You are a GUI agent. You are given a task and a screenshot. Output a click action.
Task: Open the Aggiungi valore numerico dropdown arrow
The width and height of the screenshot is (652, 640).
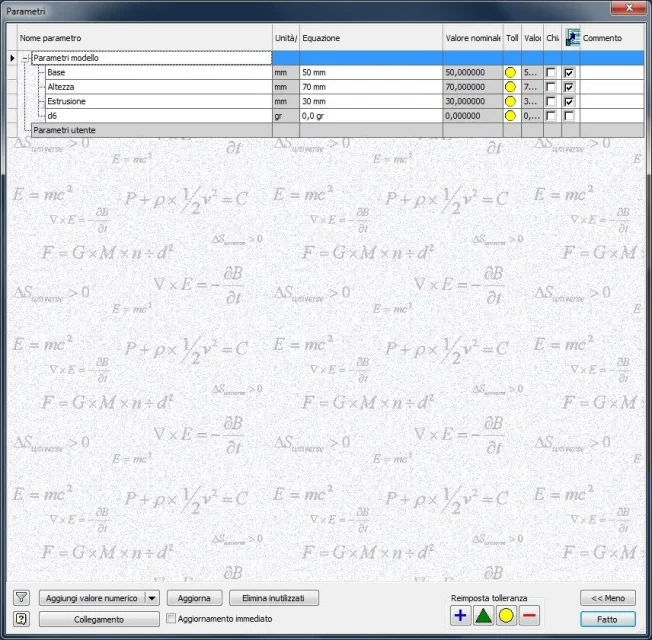pos(152,598)
